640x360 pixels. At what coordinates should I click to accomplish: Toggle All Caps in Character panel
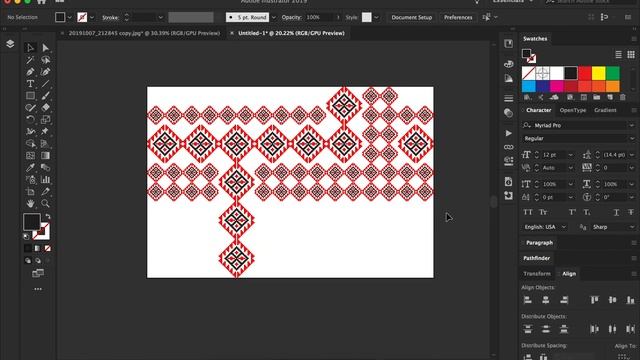528,212
